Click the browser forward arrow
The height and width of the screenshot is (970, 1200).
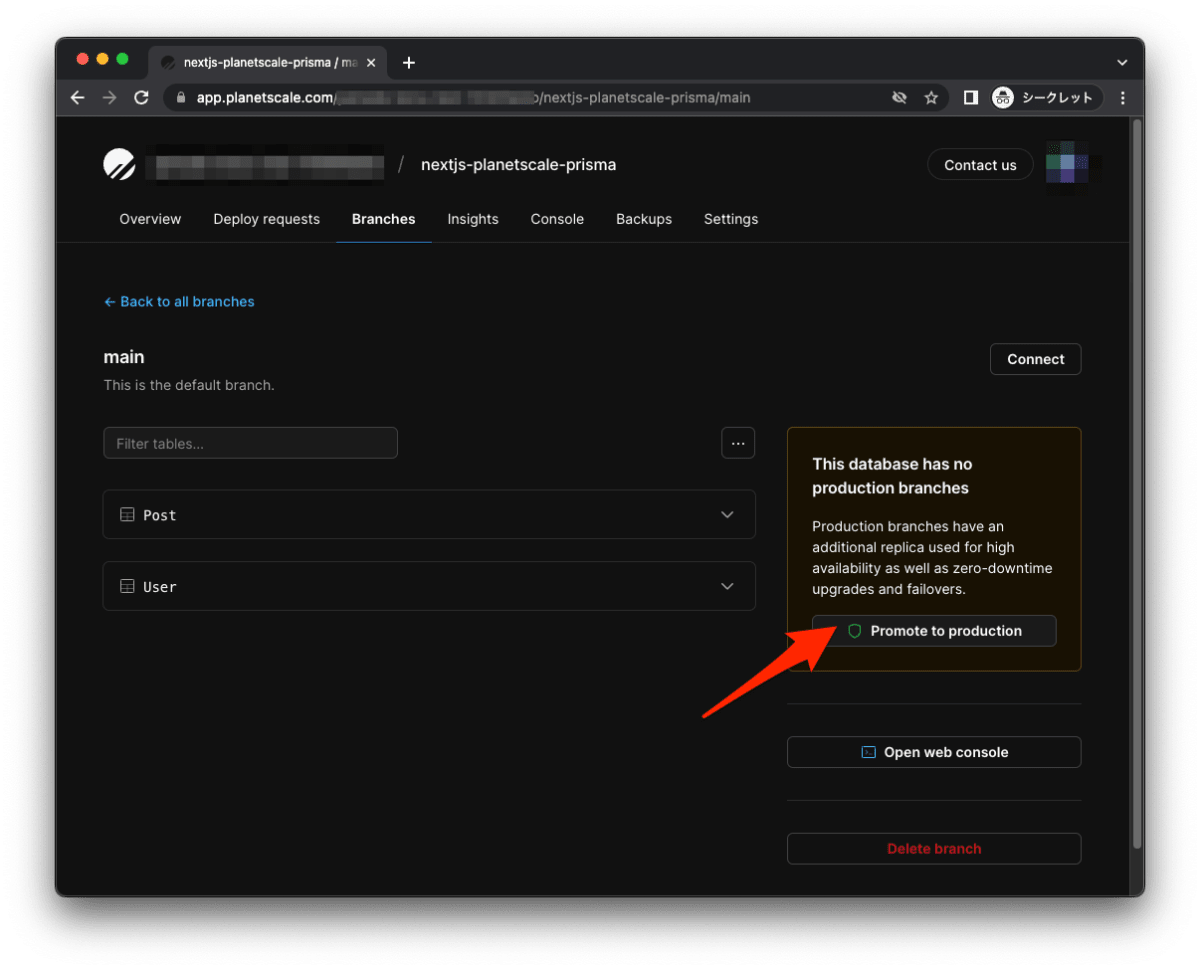click(x=110, y=98)
